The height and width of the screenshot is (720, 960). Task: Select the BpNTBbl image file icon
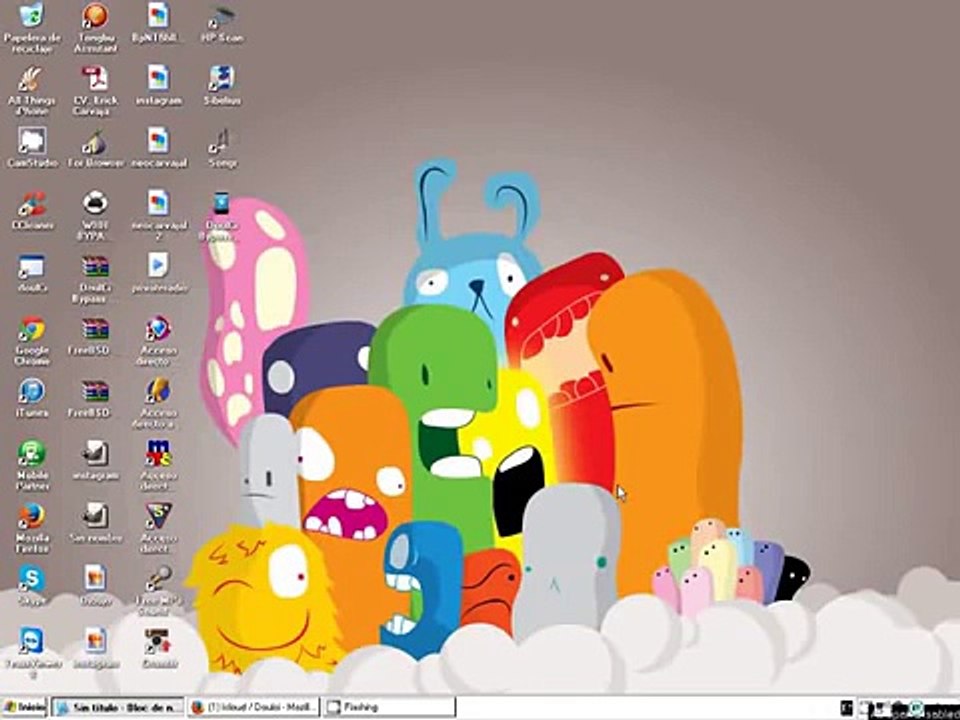tap(159, 22)
